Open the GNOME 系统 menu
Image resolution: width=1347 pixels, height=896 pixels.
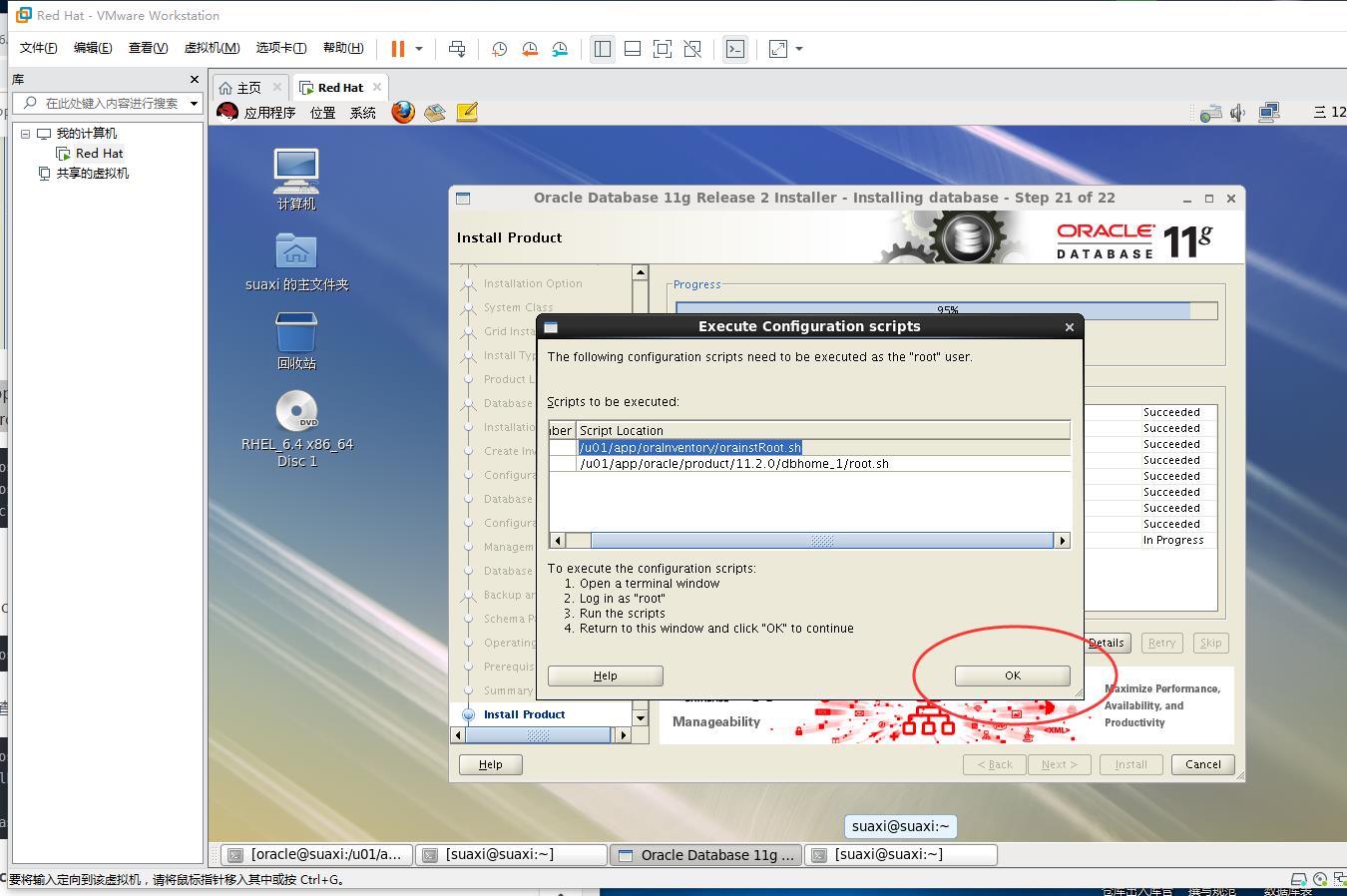click(363, 113)
